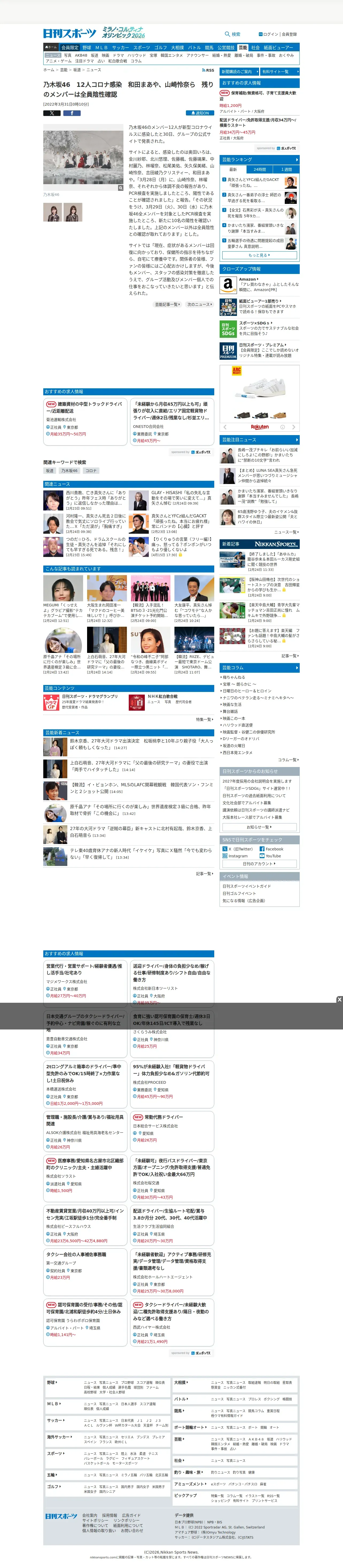Click 次のニュース button below article
343x1568 pixels.
(x=200, y=304)
